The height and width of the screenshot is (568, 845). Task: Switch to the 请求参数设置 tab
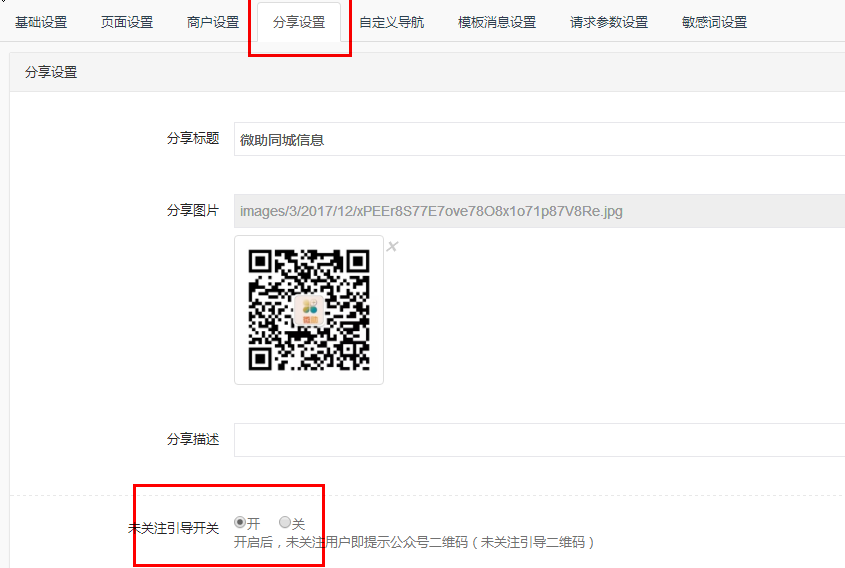pos(609,22)
